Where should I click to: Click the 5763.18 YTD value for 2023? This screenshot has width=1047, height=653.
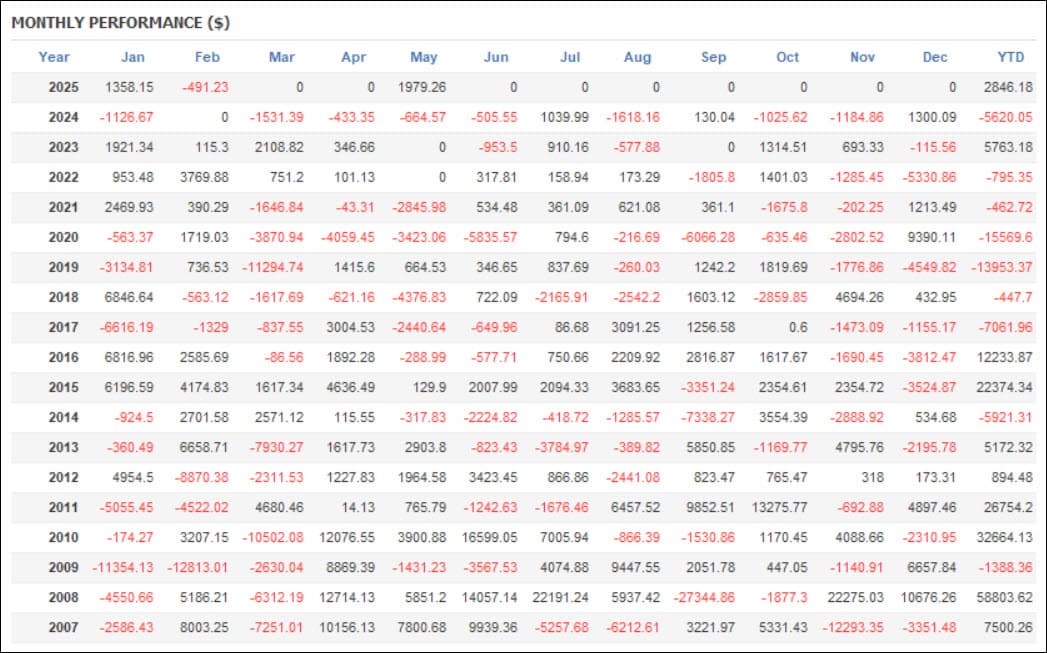coord(1008,148)
